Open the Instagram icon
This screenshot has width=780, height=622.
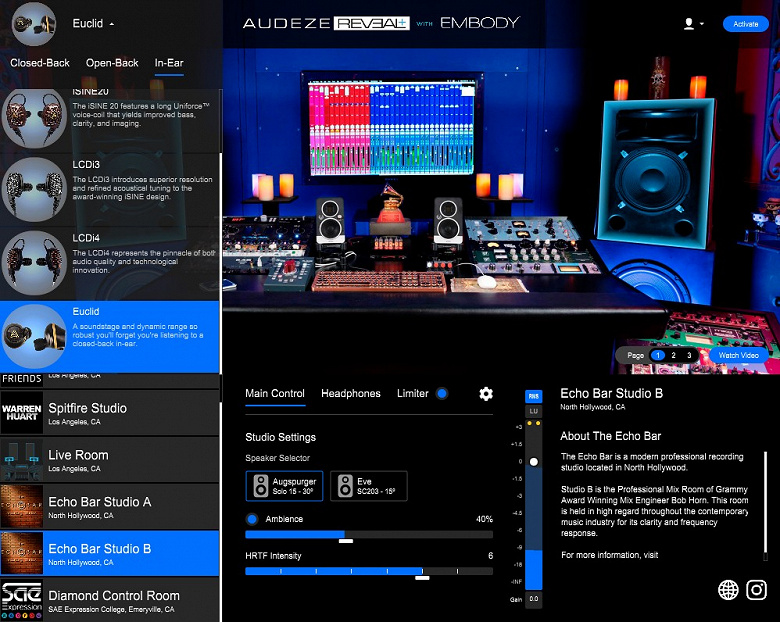tap(756, 590)
